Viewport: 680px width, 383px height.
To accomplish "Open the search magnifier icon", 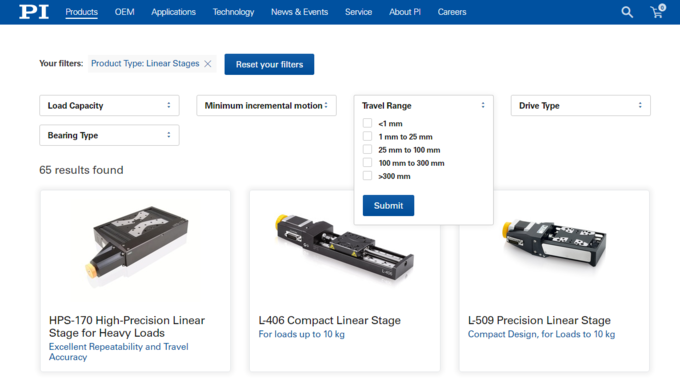I will (627, 12).
